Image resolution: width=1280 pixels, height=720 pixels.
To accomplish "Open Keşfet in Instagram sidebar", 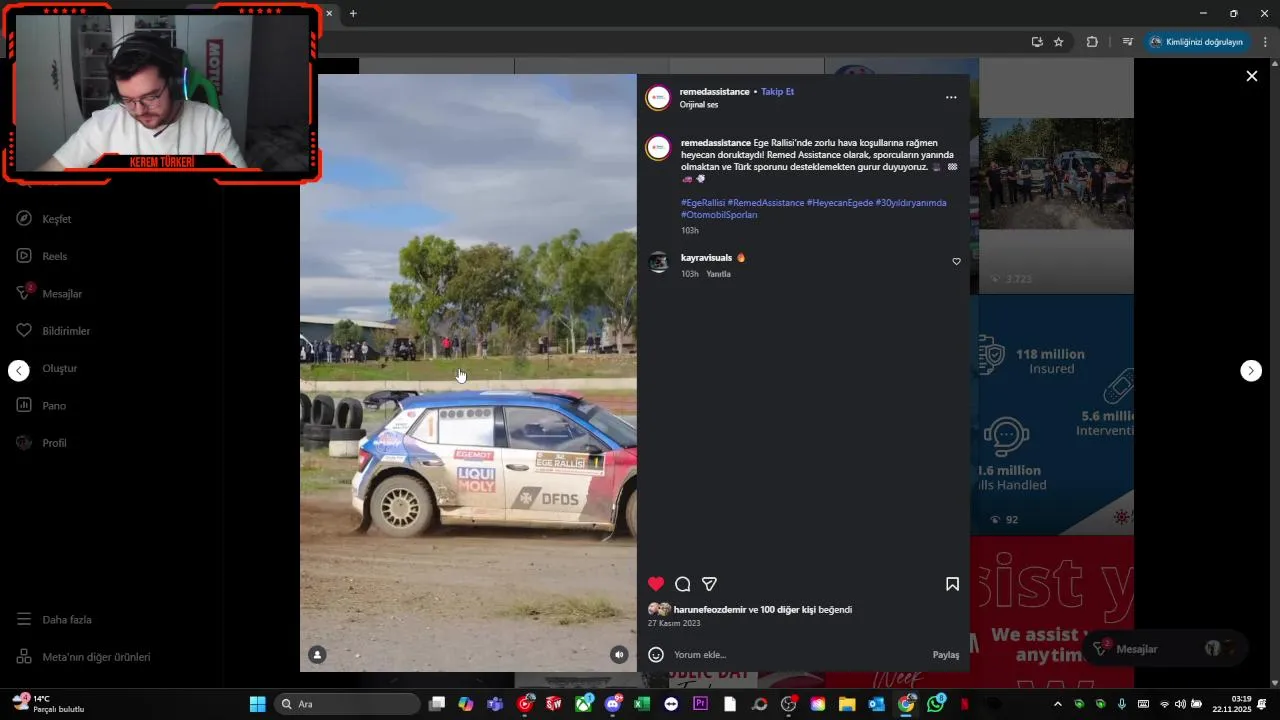I will click(44, 219).
